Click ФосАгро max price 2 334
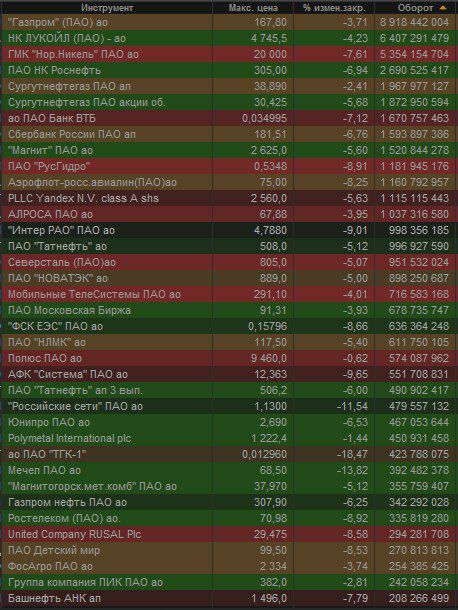This screenshot has height=610, width=458. pos(274,566)
